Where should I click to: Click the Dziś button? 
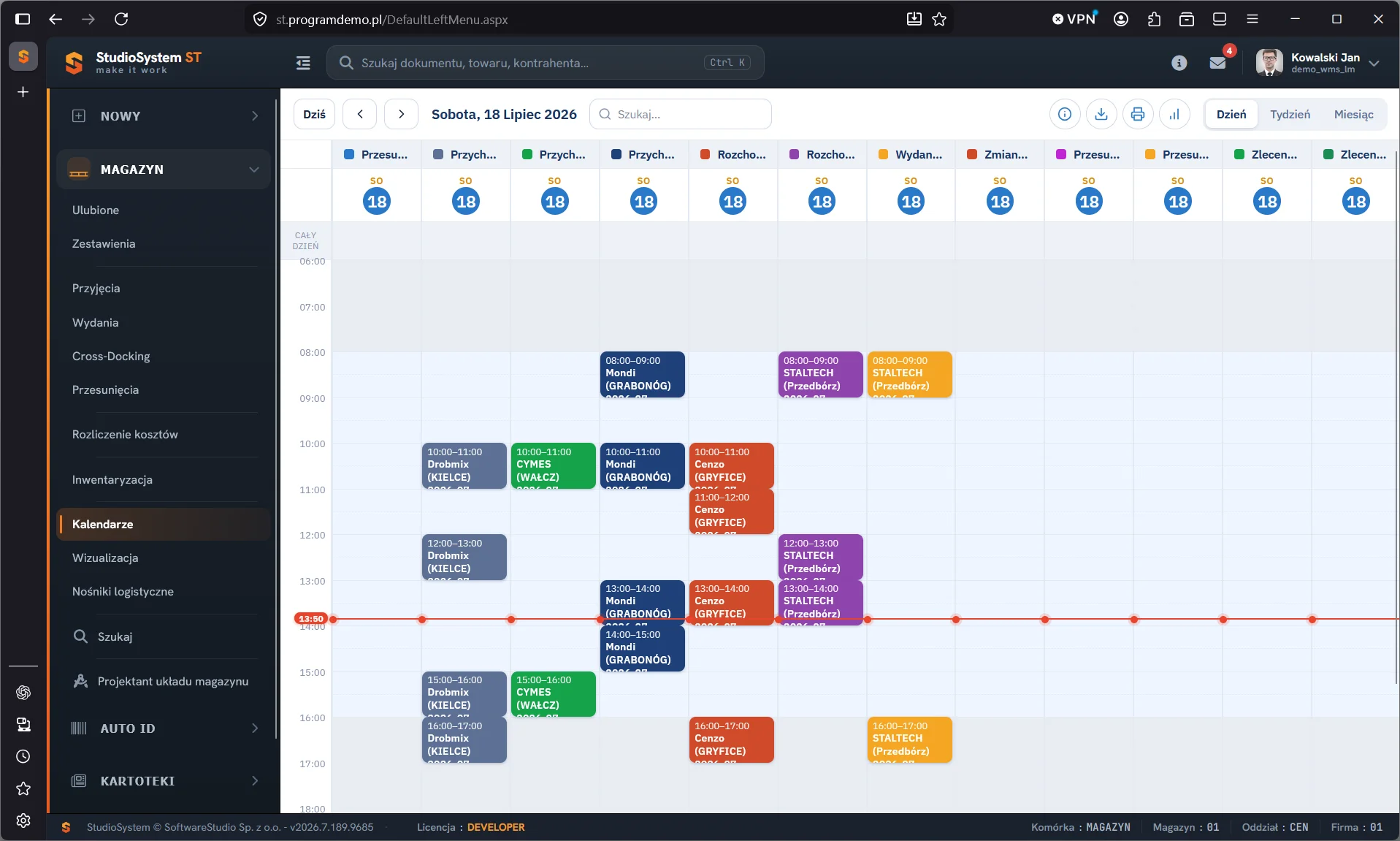pos(315,114)
